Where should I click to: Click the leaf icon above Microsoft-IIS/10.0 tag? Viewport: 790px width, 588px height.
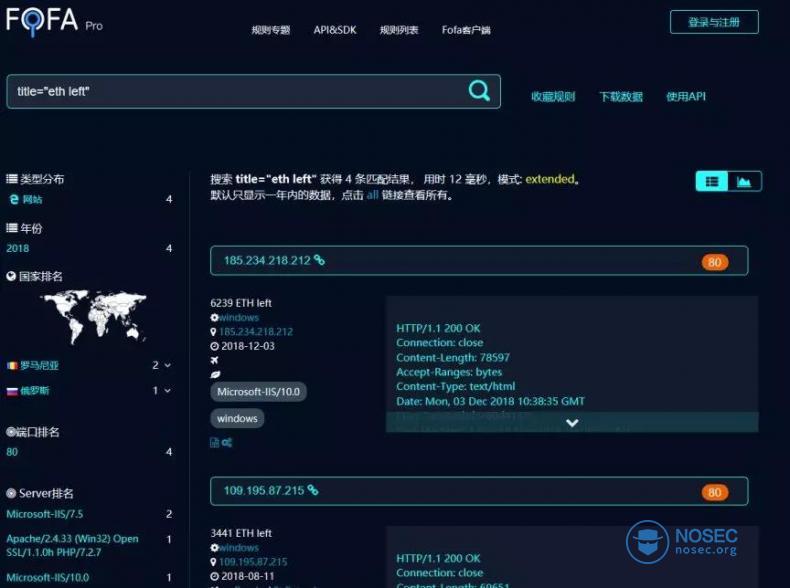[215, 374]
